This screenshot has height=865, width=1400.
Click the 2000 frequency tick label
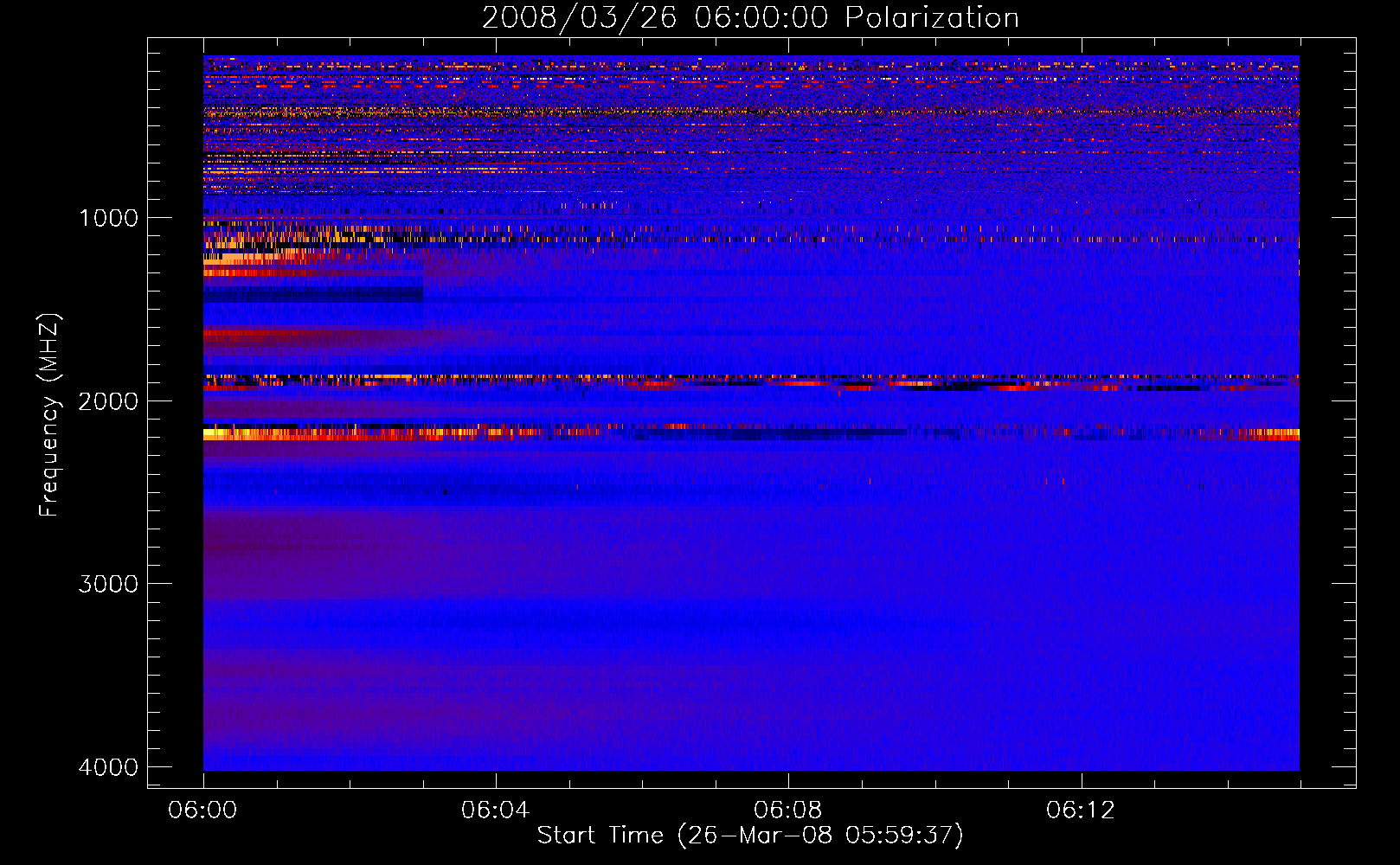[109, 401]
